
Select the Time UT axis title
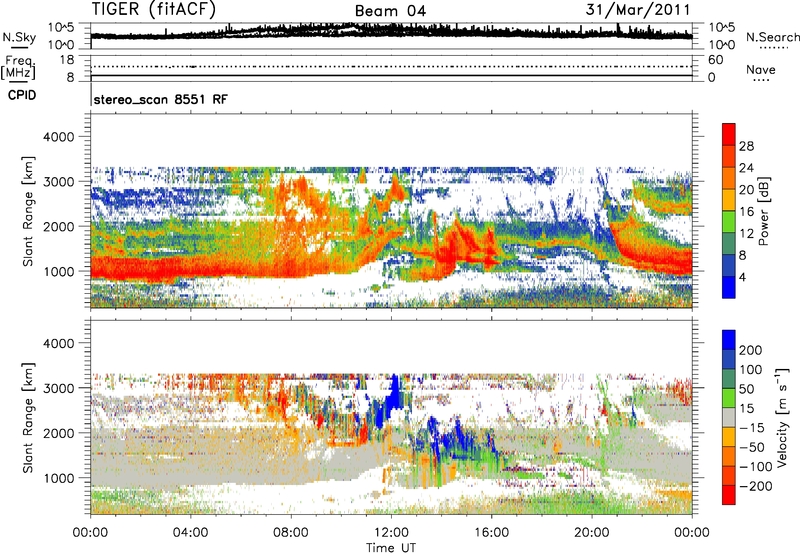pos(391,548)
